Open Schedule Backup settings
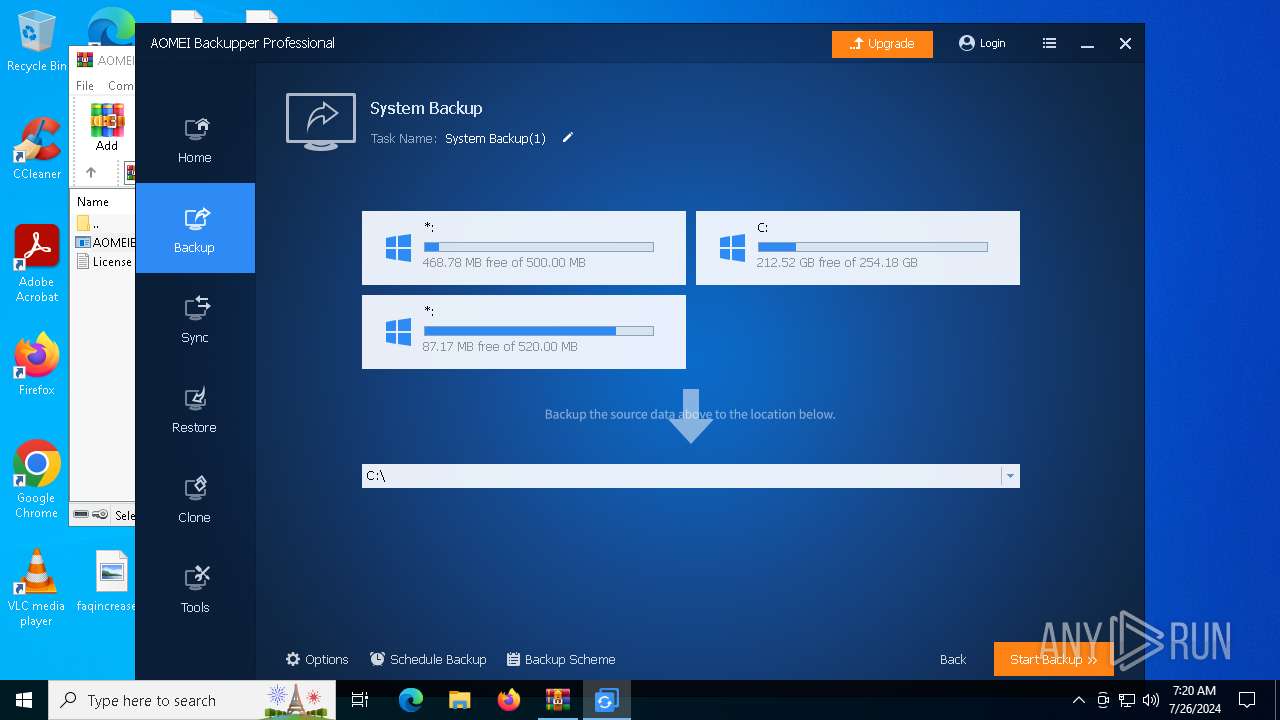Image resolution: width=1280 pixels, height=720 pixels. click(428, 659)
